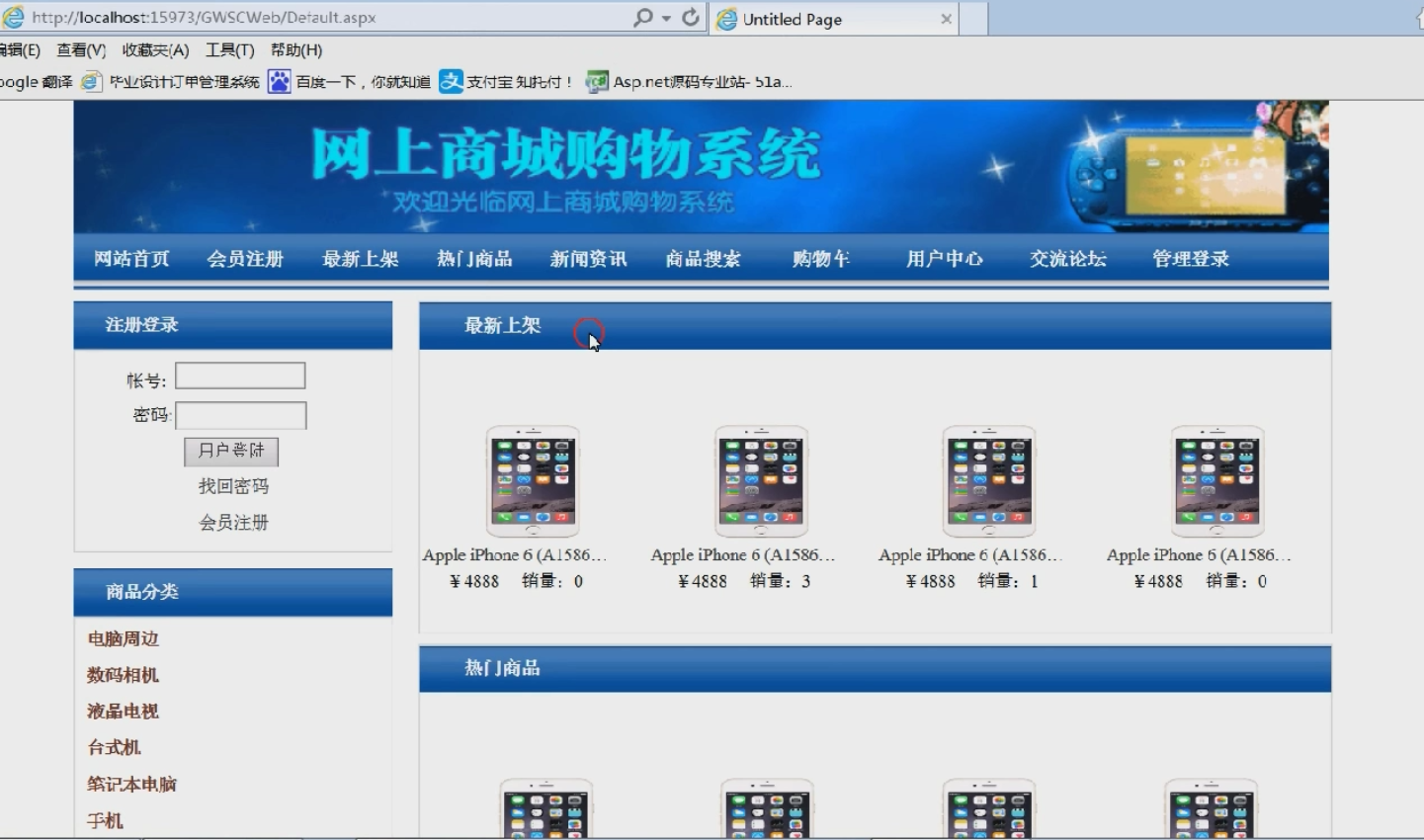This screenshot has width=1424, height=840.
Task: Select the 笔记本电脑 category
Action: pos(131,785)
